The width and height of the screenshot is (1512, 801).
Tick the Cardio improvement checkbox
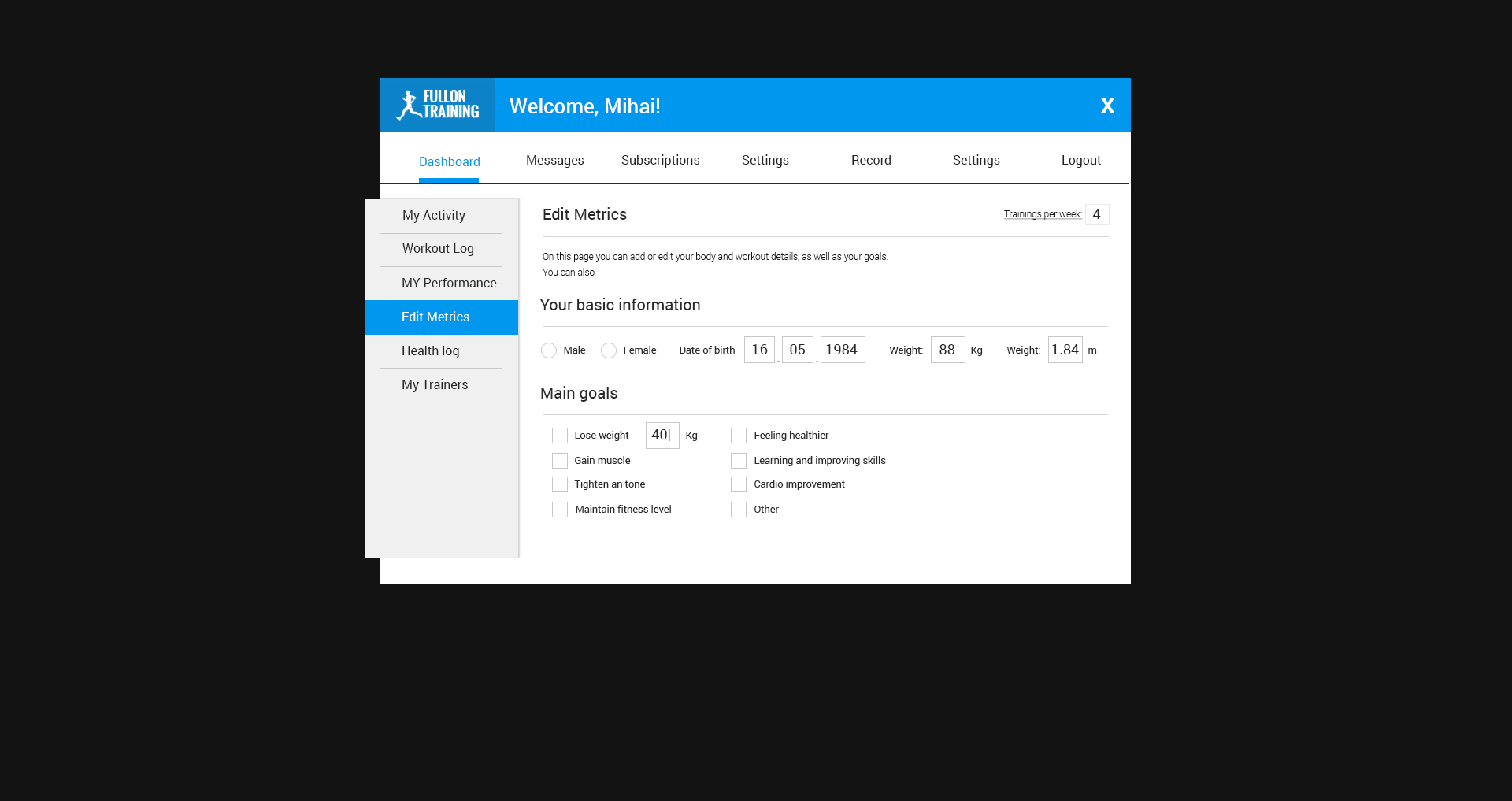(x=739, y=484)
